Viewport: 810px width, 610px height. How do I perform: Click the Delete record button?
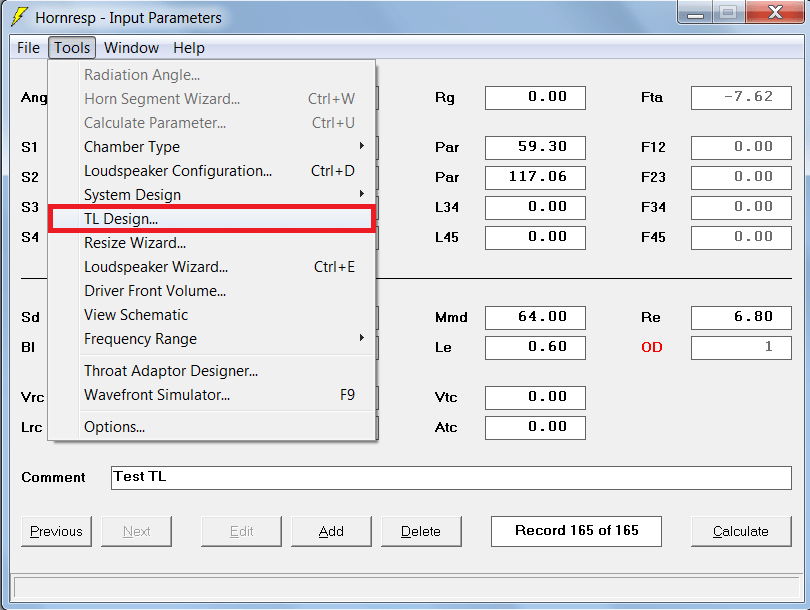coord(421,531)
